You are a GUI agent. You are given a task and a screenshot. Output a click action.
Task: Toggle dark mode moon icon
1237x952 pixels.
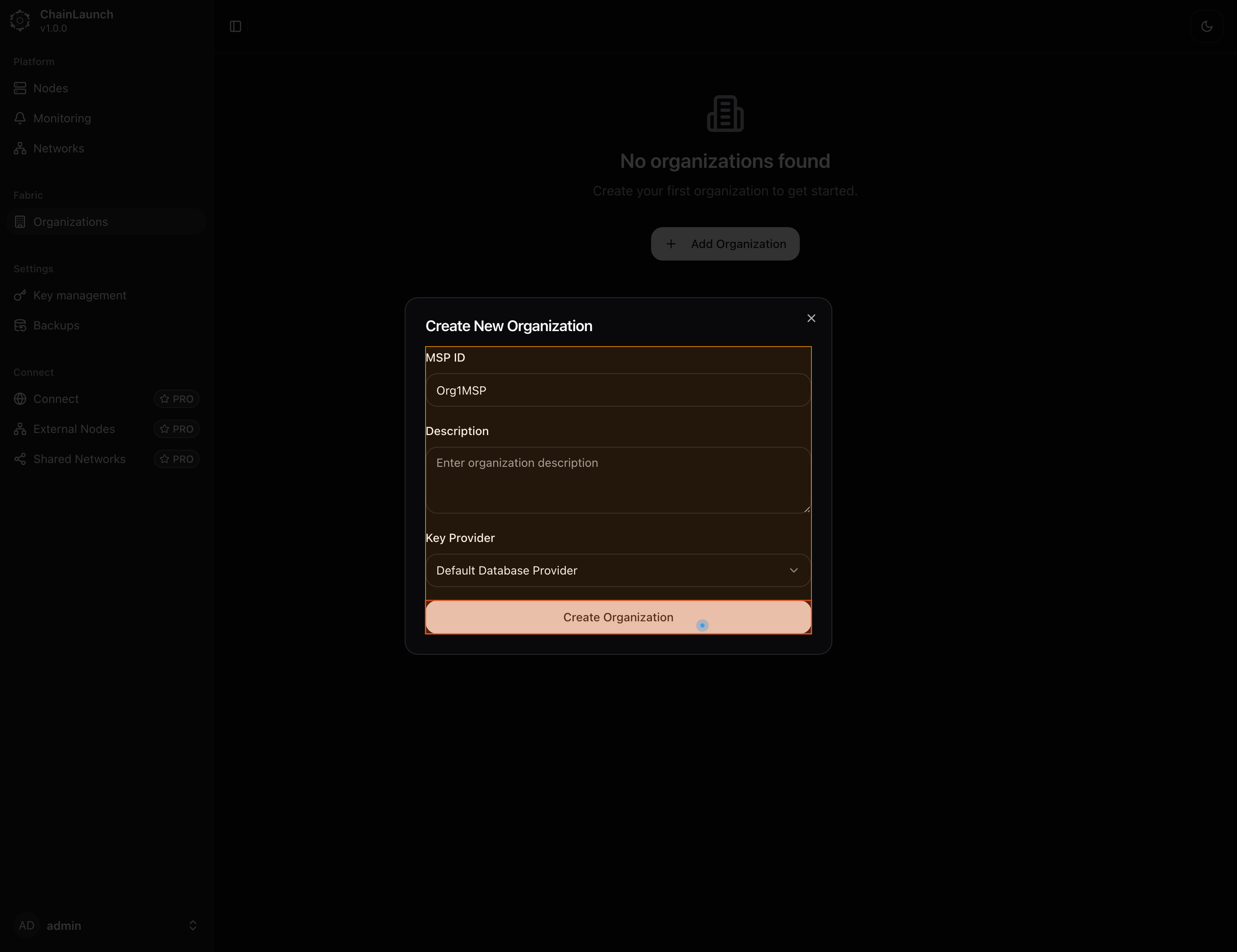[x=1207, y=26]
